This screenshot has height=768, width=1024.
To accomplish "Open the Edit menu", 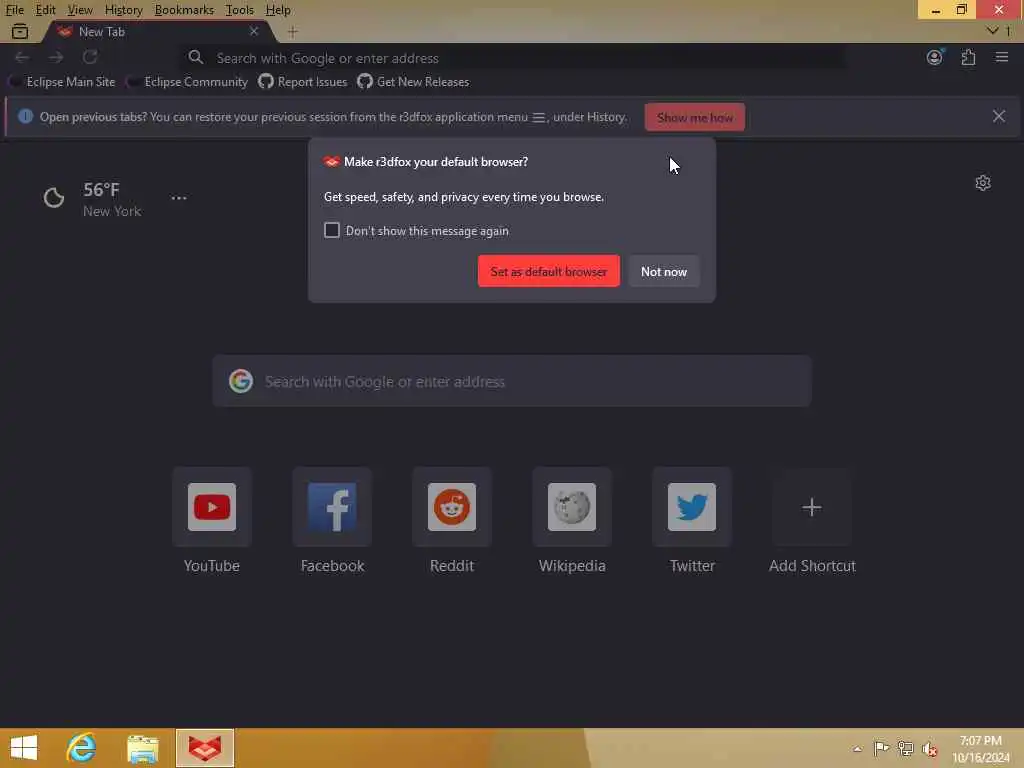I will pos(45,10).
